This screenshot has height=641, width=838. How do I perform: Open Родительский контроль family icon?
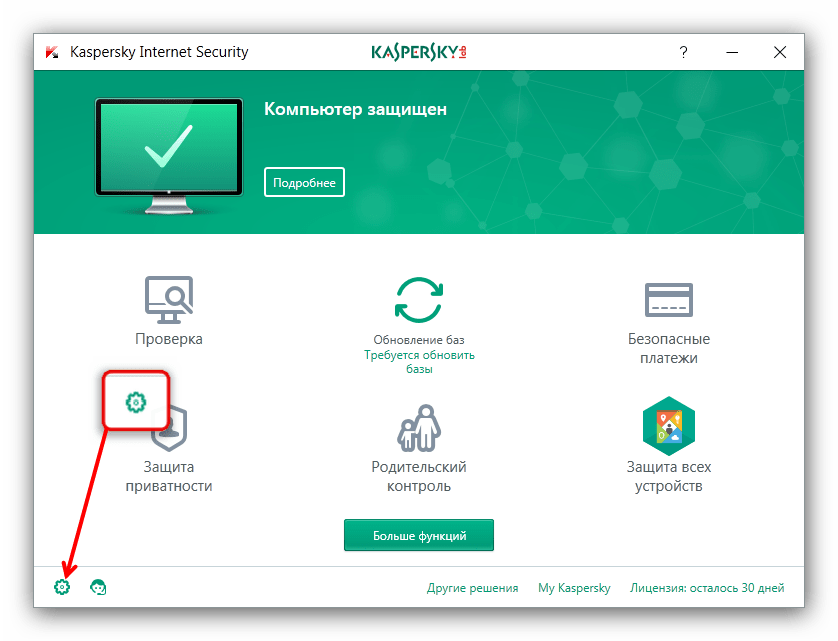tap(419, 428)
